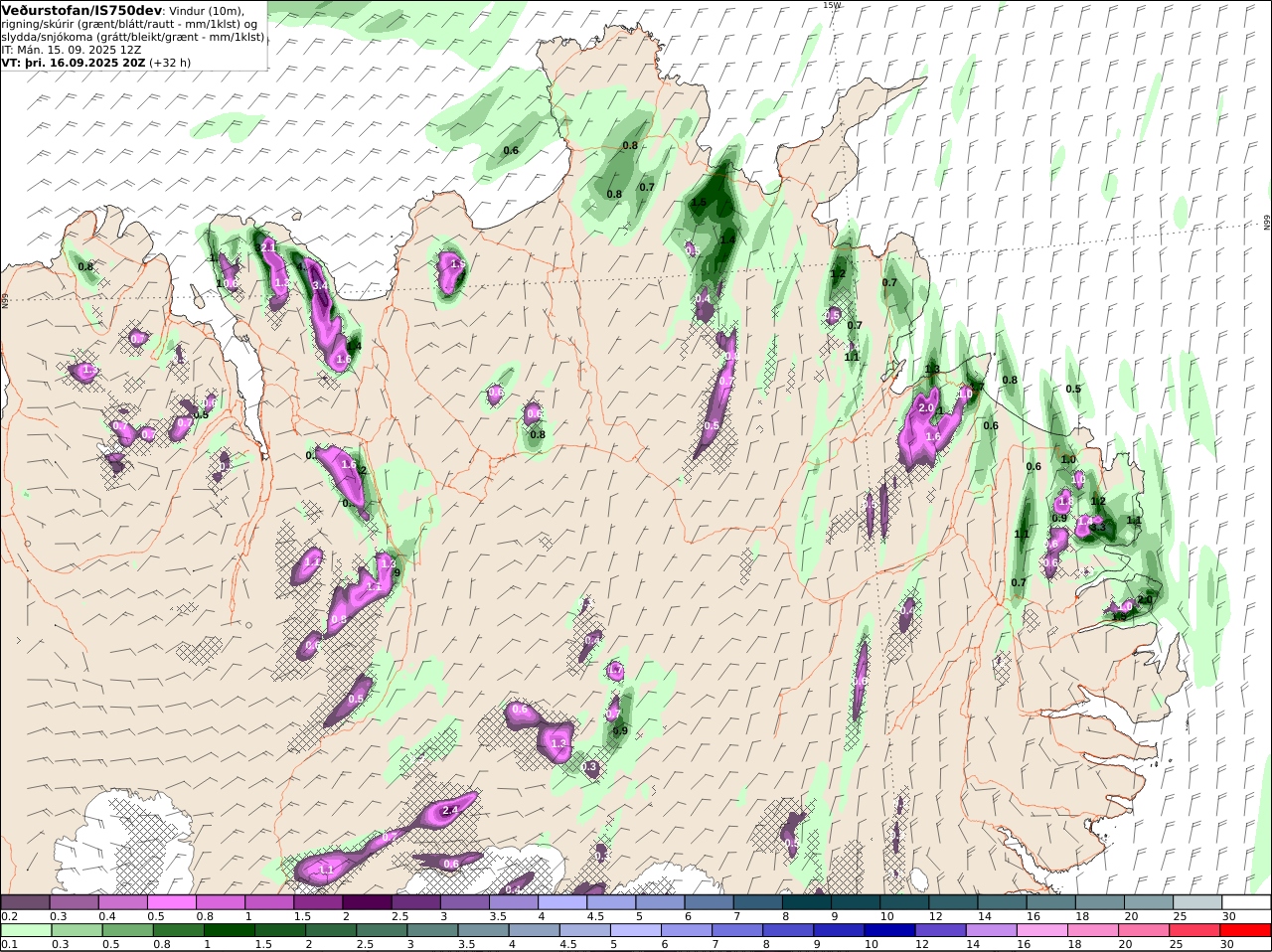The image size is (1272, 952).
Task: Select upper legend swatch labeled 12
Action: [x=953, y=901]
